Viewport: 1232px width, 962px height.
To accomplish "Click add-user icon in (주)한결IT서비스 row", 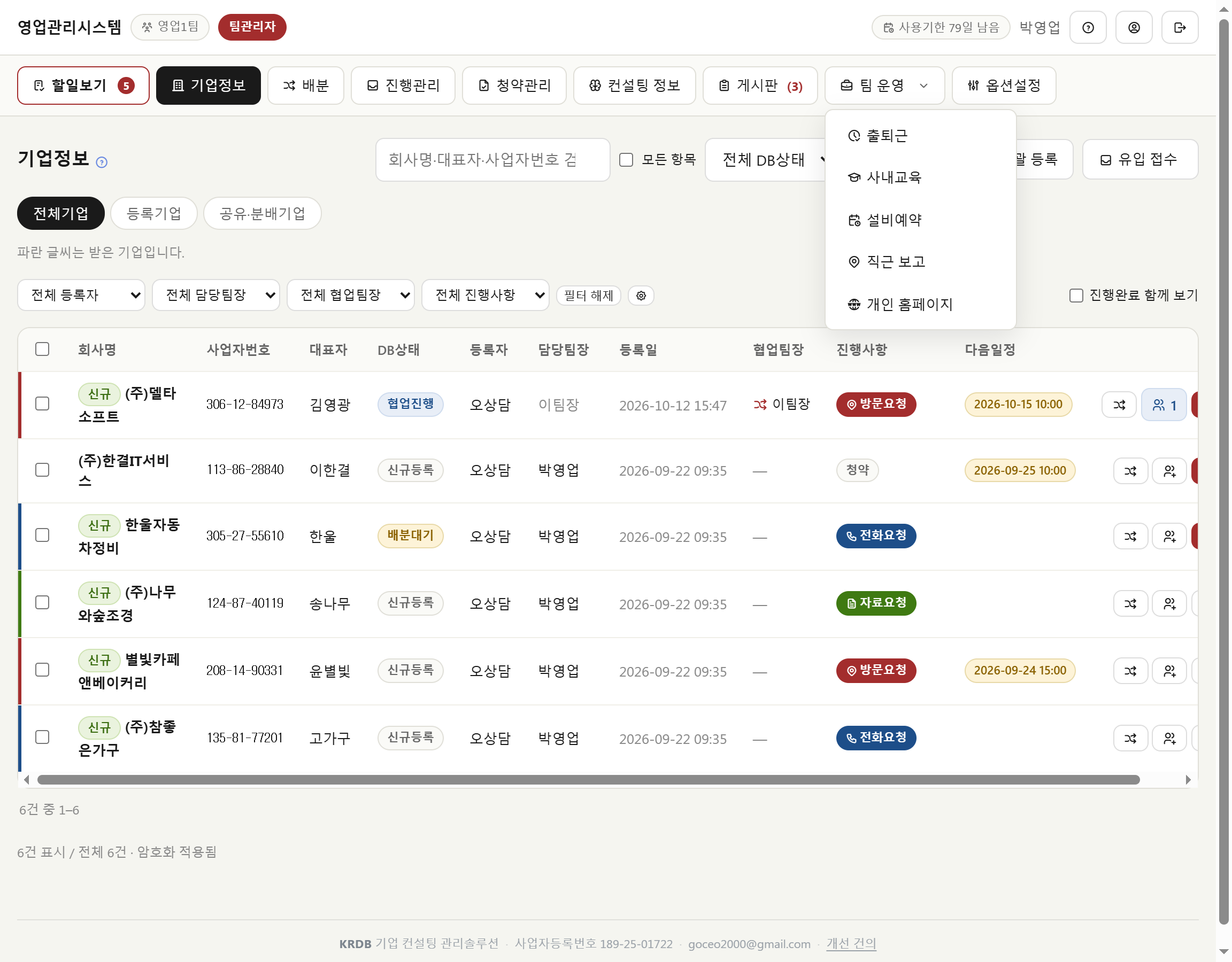I will click(1169, 471).
